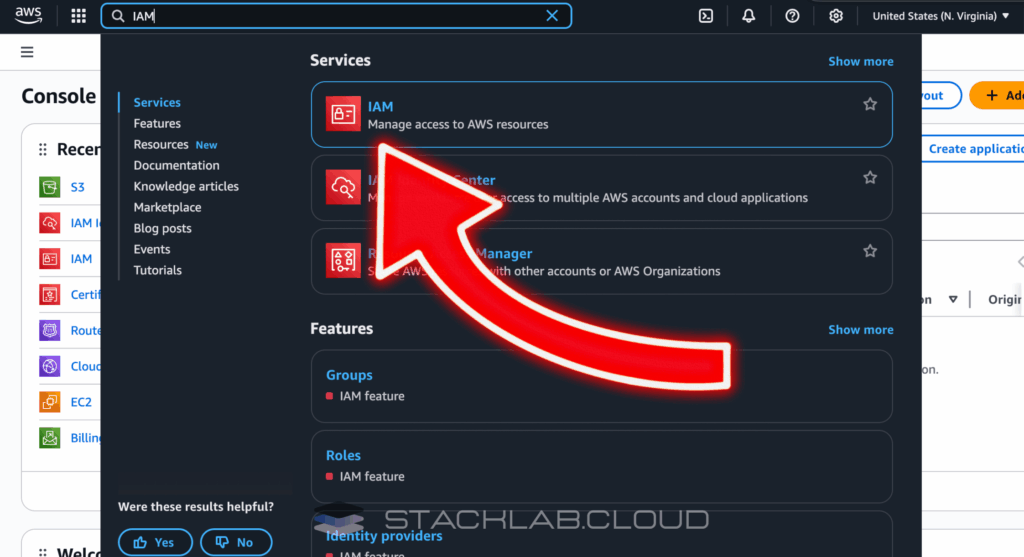The height and width of the screenshot is (557, 1024).
Task: Open the settings gear icon
Action: (836, 16)
